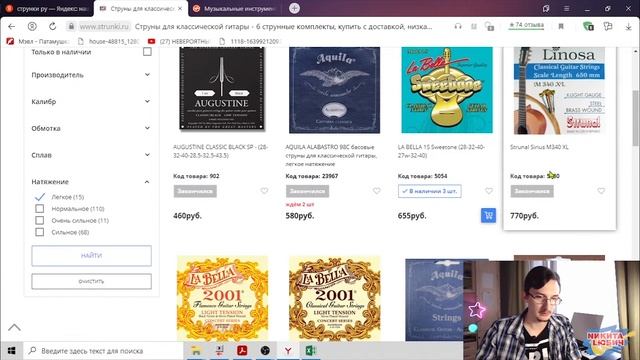Open the НЕВЕРОЯТНЫЕ YouTube bookmark
Image resolution: width=640 pixels, height=360 pixels.
179,41
